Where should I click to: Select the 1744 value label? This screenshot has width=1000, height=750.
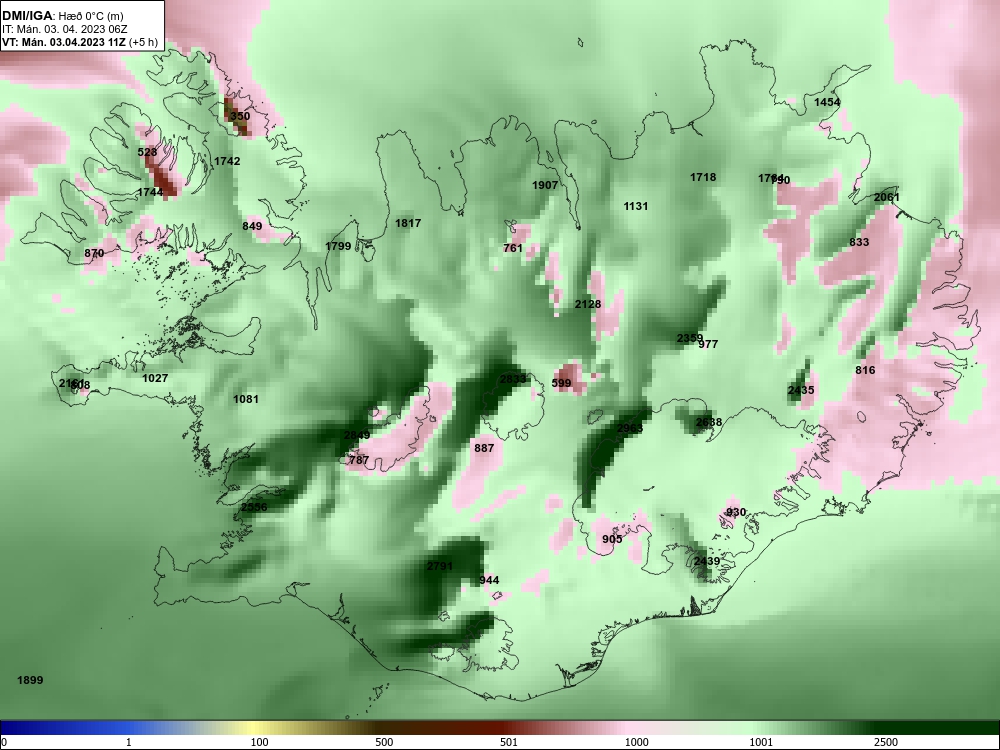(x=150, y=191)
